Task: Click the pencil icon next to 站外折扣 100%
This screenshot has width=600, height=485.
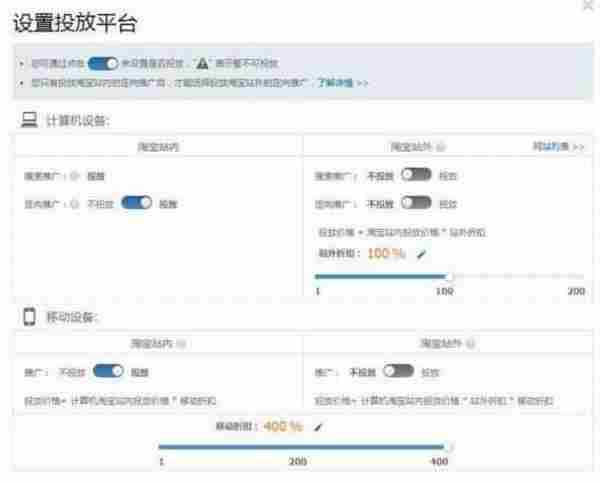Action: [x=422, y=254]
